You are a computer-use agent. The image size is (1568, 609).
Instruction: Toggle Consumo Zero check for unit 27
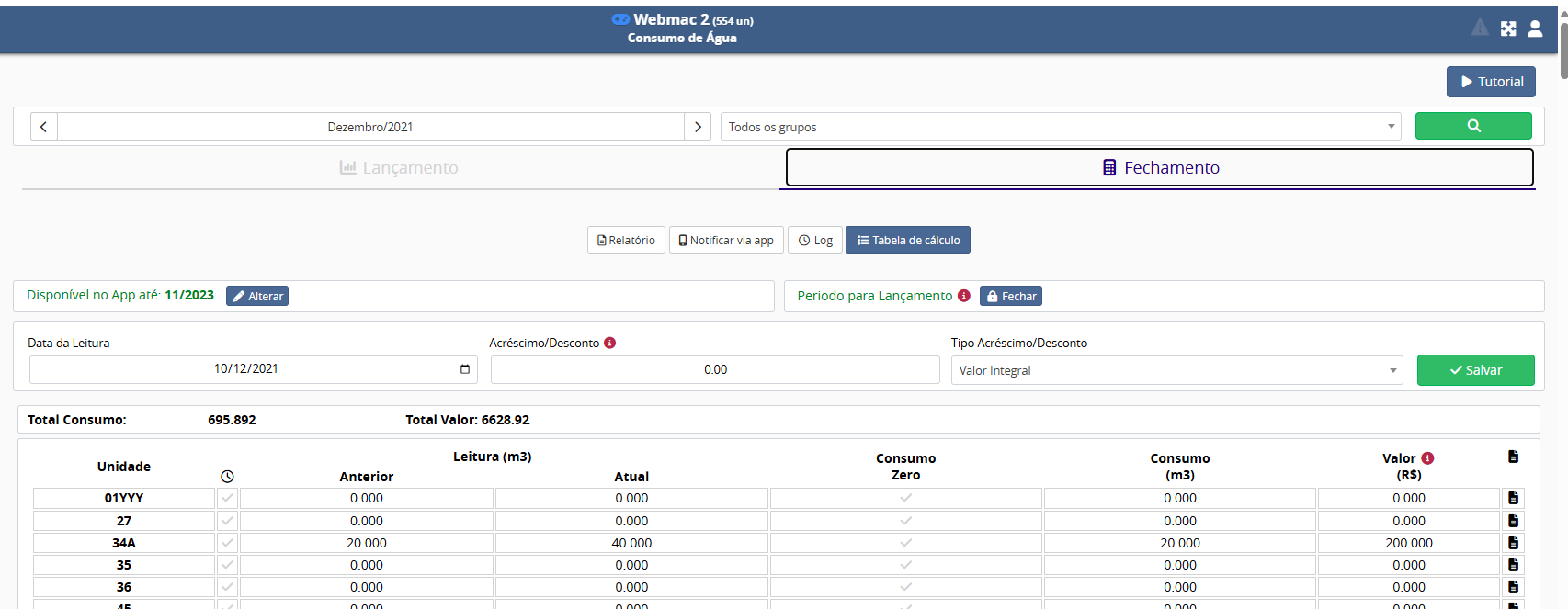(x=906, y=521)
